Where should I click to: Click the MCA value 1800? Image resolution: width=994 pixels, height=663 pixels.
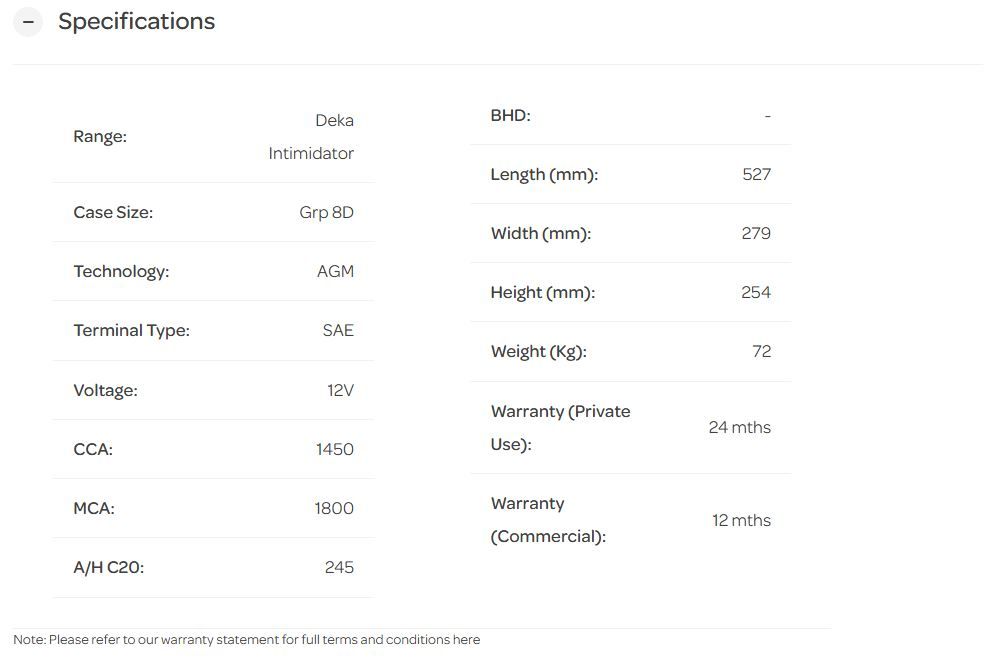[334, 508]
